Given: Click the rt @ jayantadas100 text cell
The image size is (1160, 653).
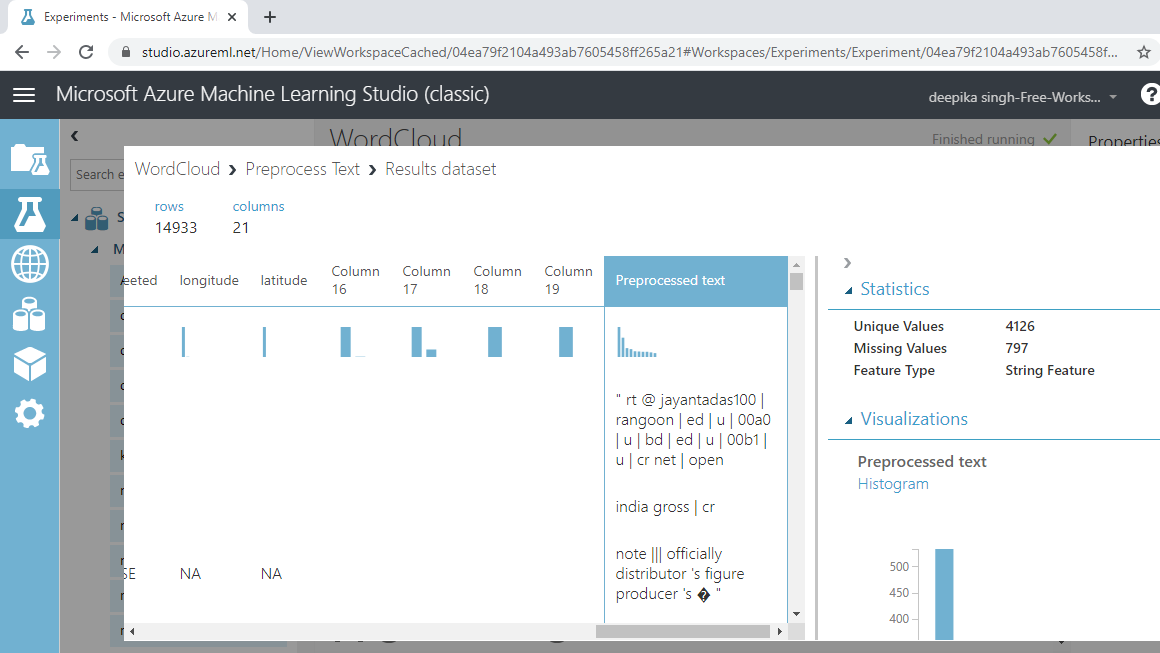Looking at the screenshot, I should point(693,430).
